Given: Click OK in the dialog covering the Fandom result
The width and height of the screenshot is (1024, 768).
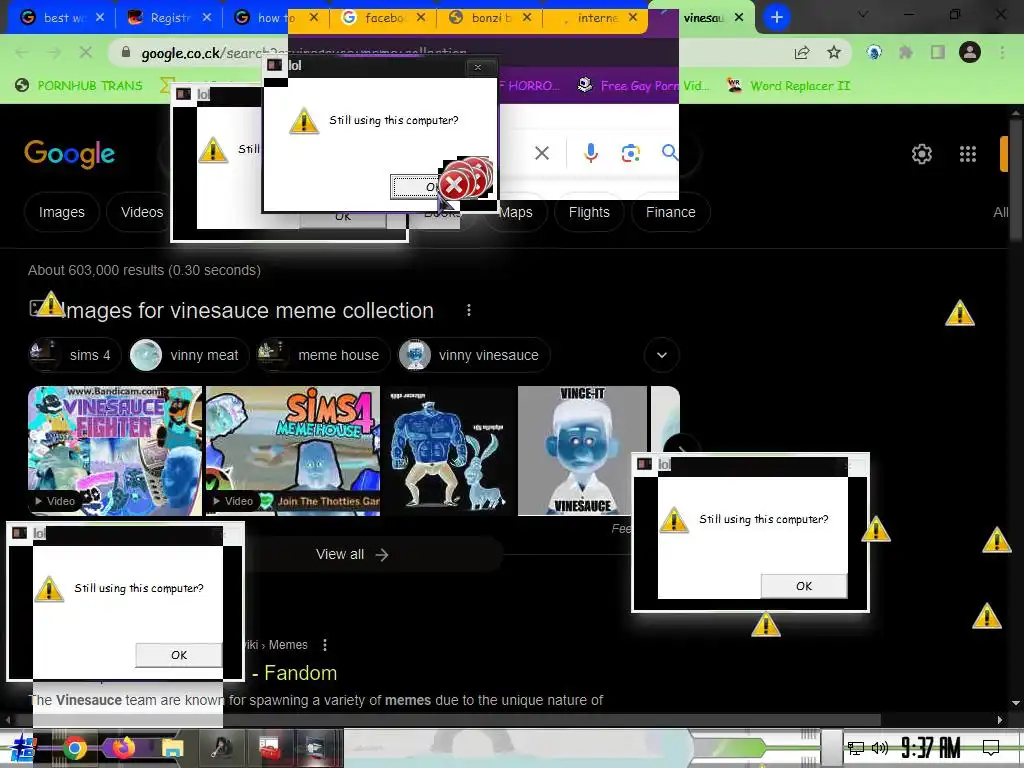Looking at the screenshot, I should pos(179,655).
